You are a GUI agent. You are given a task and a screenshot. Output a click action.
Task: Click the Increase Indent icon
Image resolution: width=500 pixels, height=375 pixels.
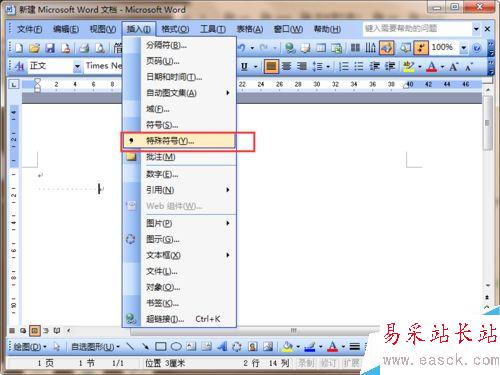click(390, 66)
